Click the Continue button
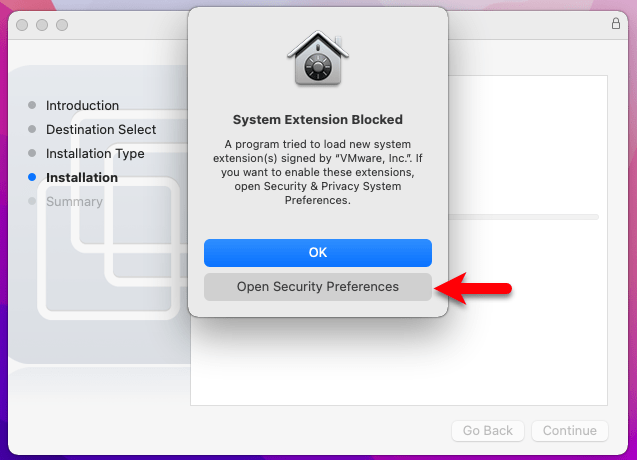The image size is (637, 460). tap(570, 431)
